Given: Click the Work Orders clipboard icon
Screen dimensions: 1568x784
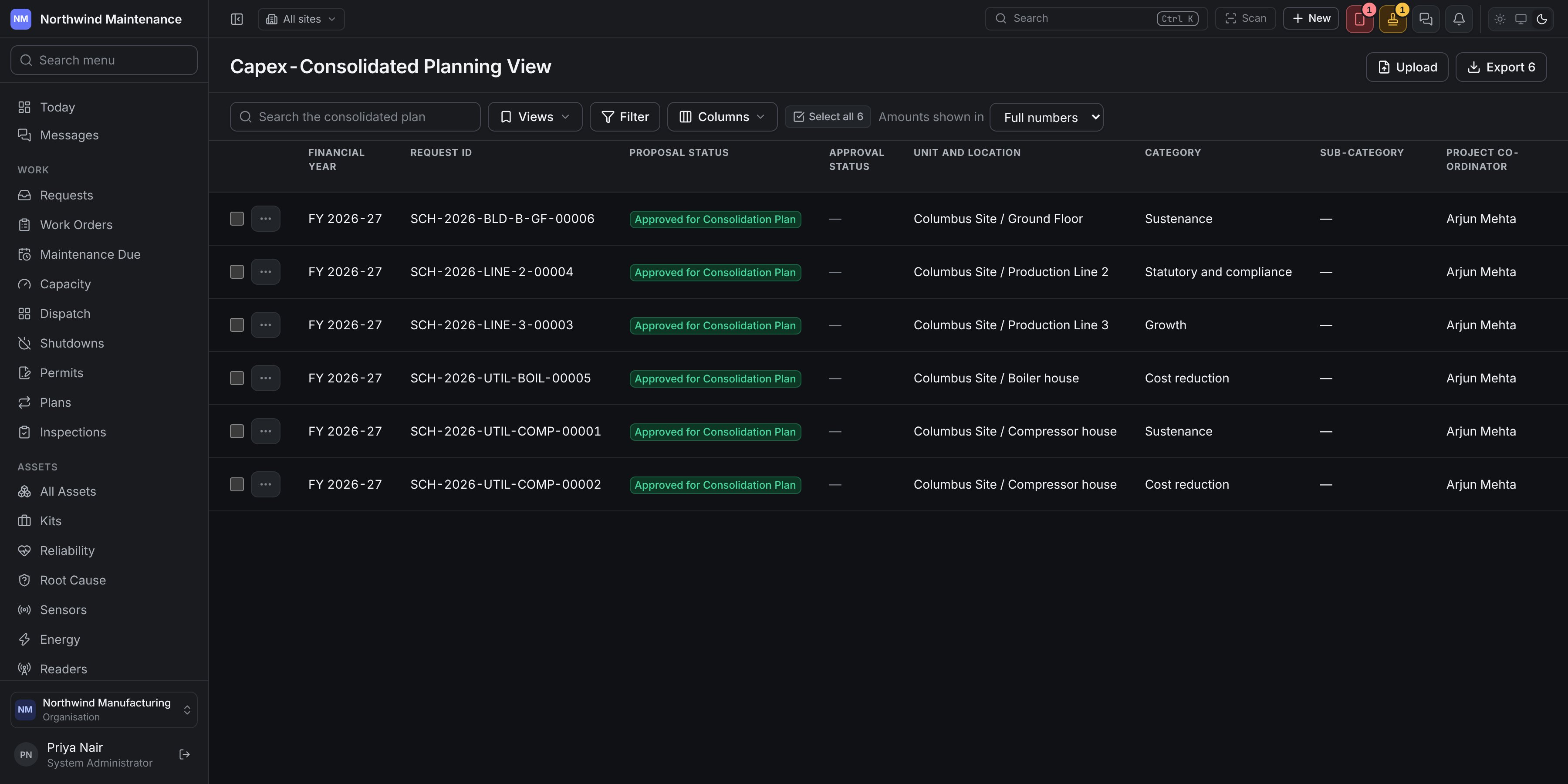Looking at the screenshot, I should click(24, 225).
